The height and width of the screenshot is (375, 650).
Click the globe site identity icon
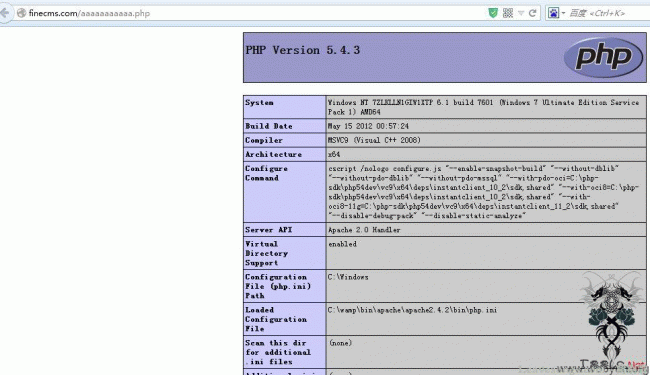(x=22, y=13)
